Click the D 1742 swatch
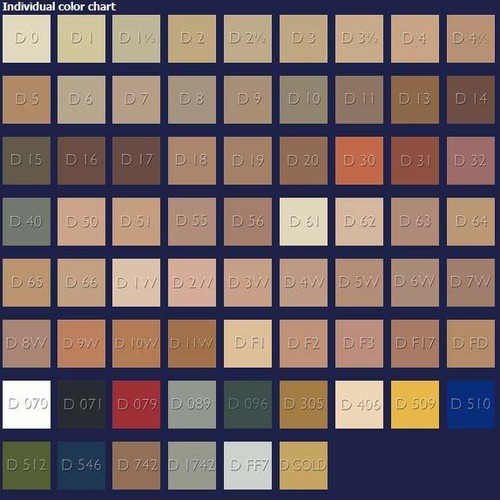 coord(192,466)
